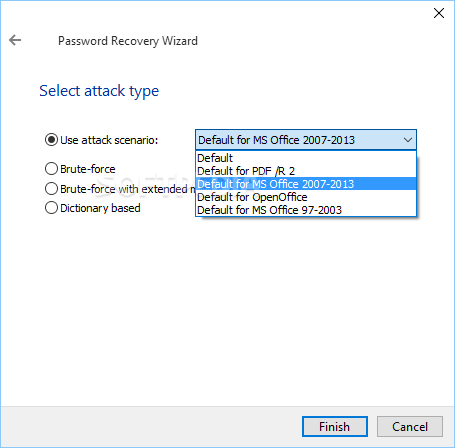Collapse the attack scenario combo box field
This screenshot has width=455, height=448.
tap(306, 140)
